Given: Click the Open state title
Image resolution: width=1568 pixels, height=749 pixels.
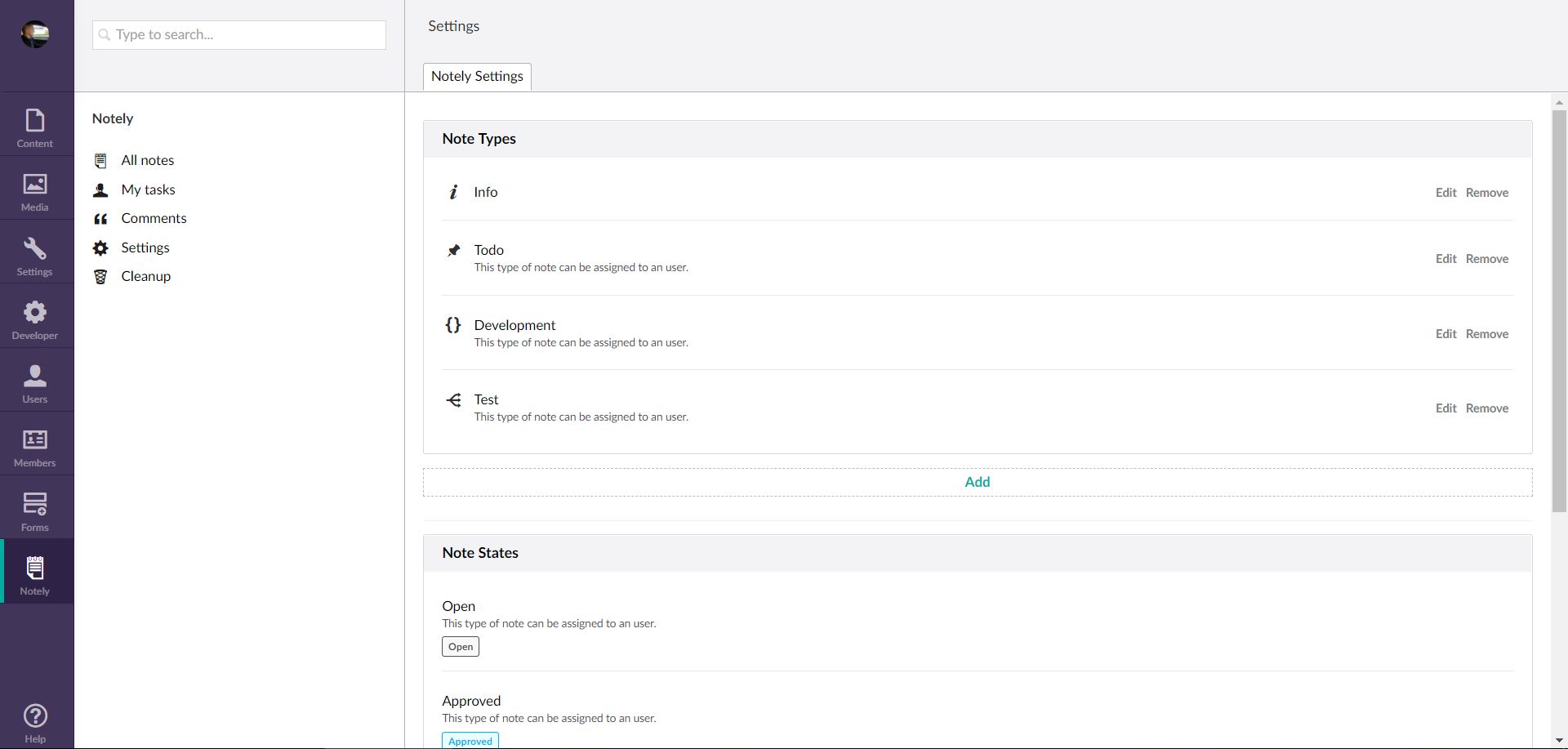Looking at the screenshot, I should click(459, 606).
